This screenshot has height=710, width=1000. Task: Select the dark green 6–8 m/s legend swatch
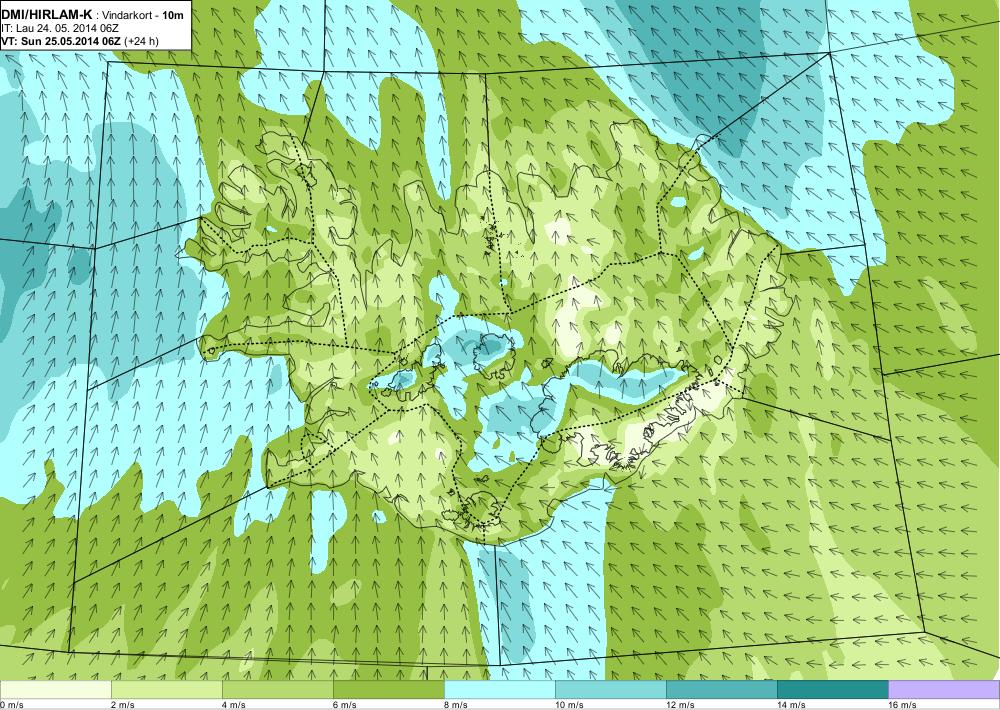click(388, 690)
